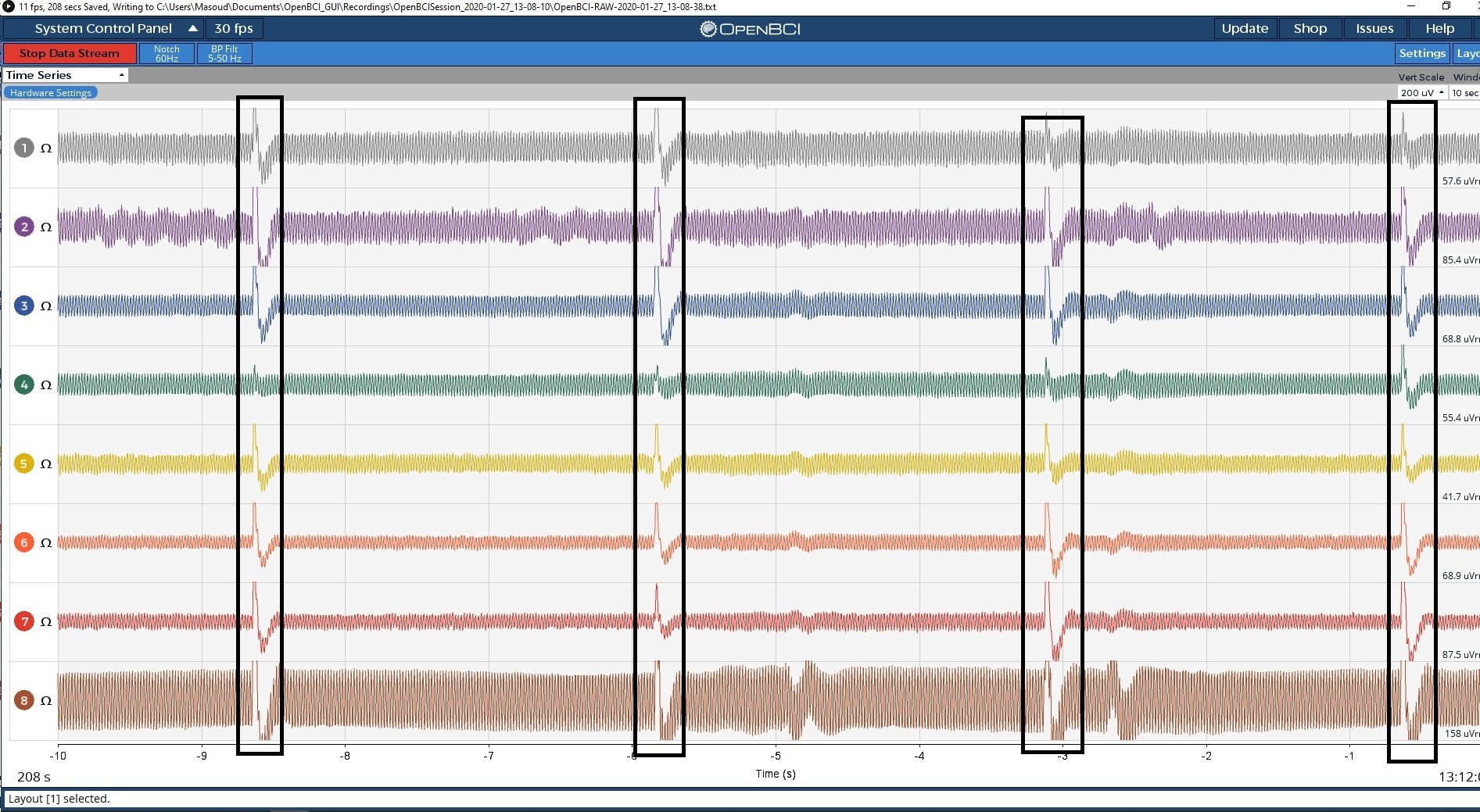Click the OpenBCI logo in the header

click(749, 28)
